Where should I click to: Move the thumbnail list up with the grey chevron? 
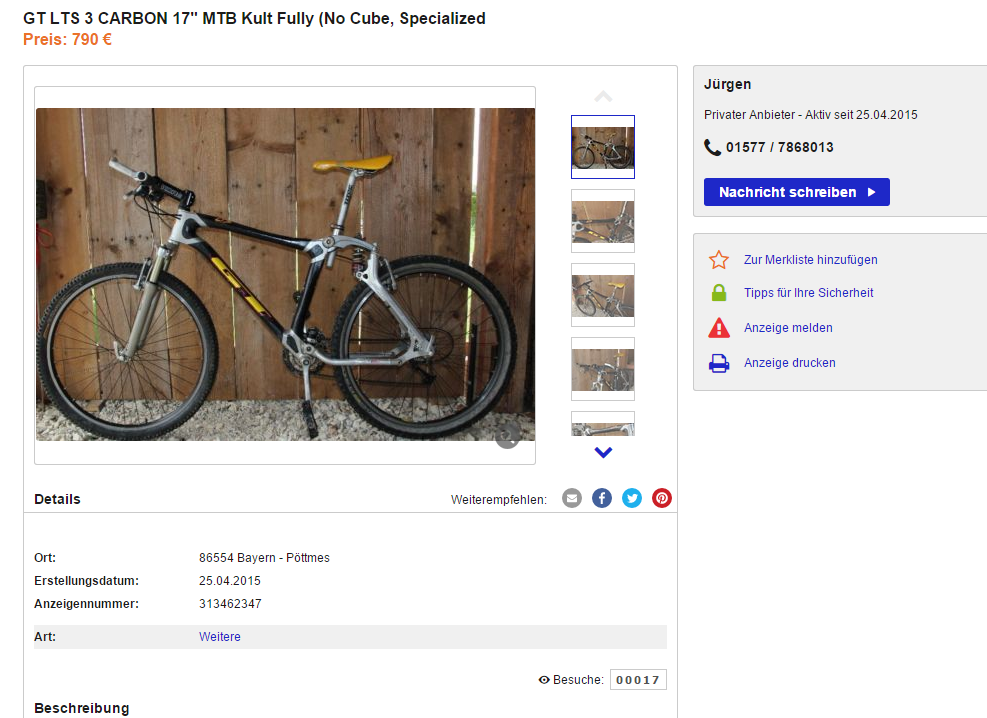[x=603, y=96]
